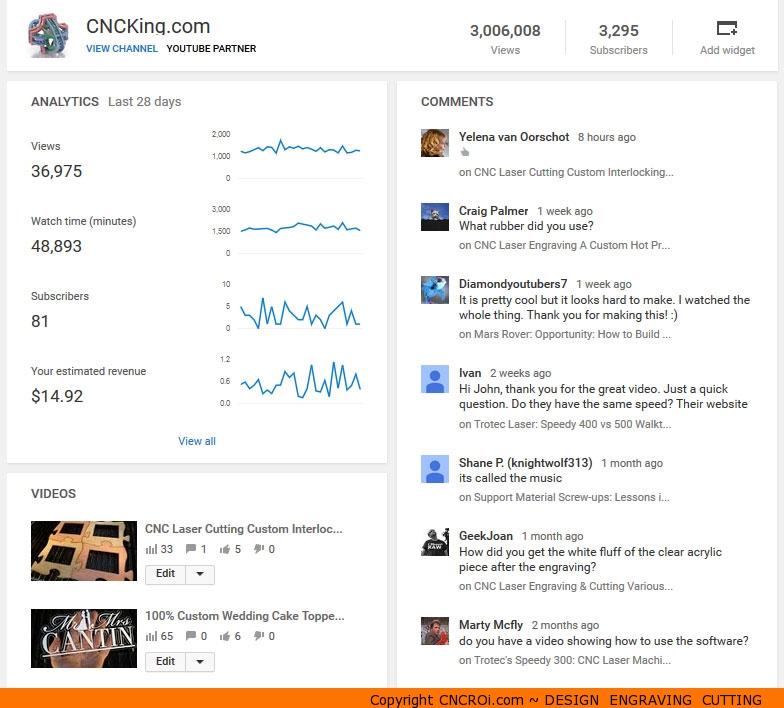Click the YOUTUBE PARTNER label
Viewport: 784px width, 708px height.
click(x=211, y=48)
